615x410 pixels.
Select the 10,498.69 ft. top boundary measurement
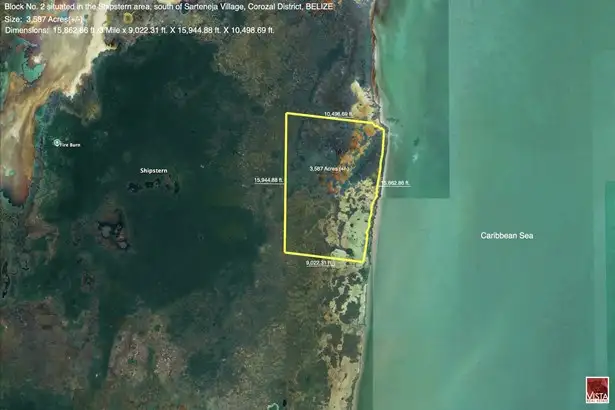(x=338, y=115)
